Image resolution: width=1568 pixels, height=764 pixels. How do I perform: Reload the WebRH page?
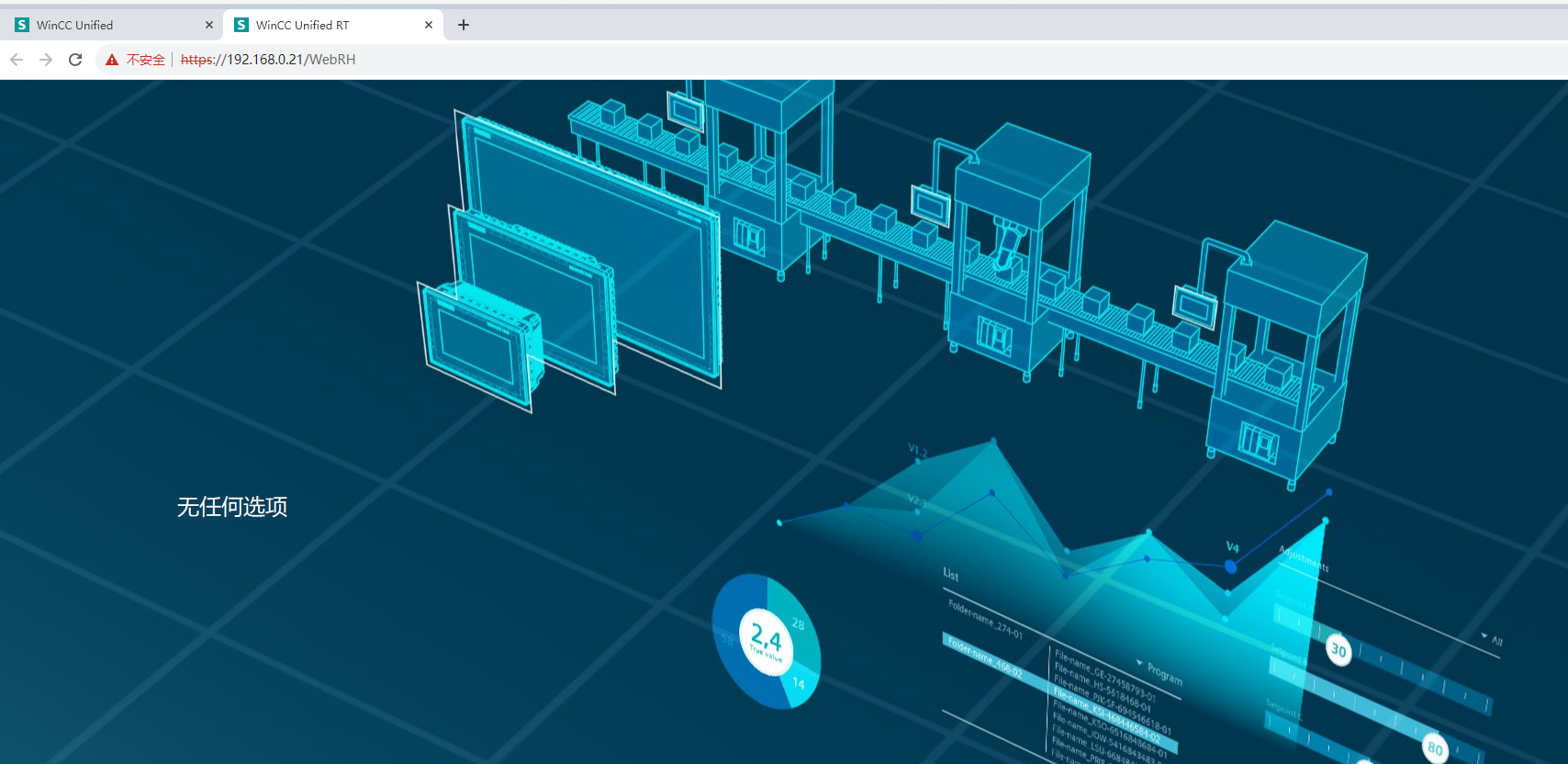click(x=75, y=60)
